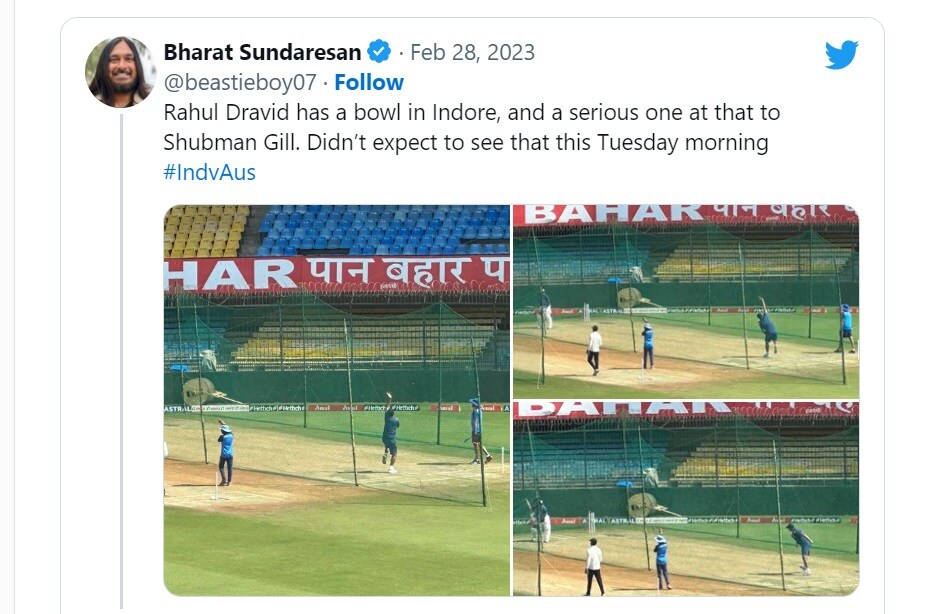Image resolution: width=929 pixels, height=614 pixels.
Task: Click the white-shirted man in top-right photo
Action: click(x=594, y=349)
